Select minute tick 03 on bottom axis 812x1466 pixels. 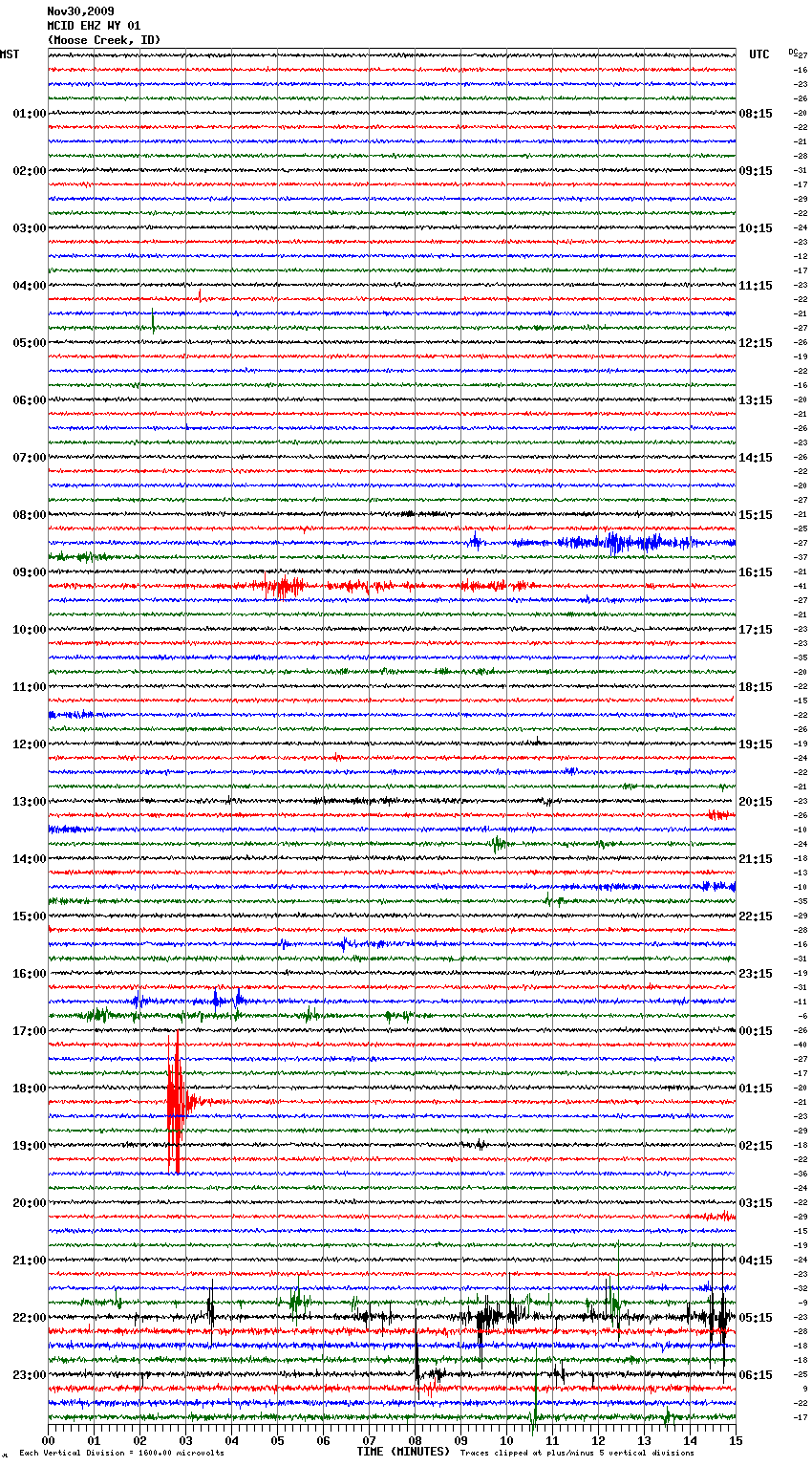tap(186, 1440)
